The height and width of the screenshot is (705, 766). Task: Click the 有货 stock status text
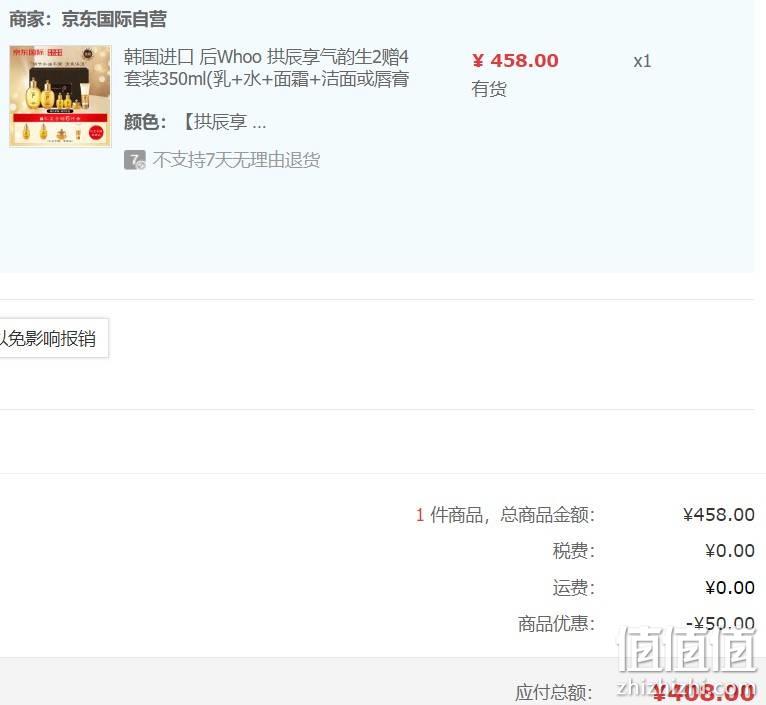point(489,89)
